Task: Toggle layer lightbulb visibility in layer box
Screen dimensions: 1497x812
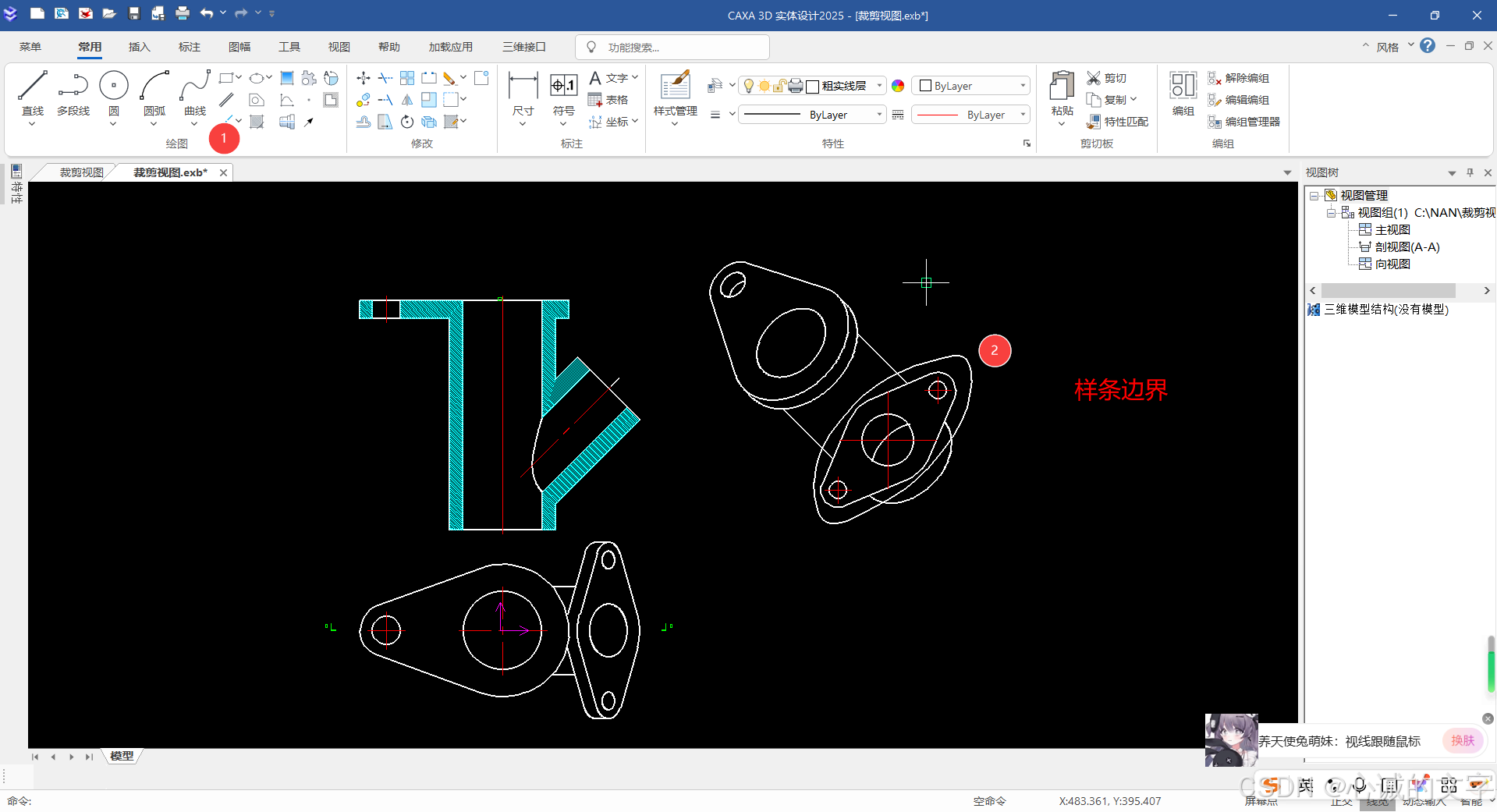Action: click(x=749, y=86)
